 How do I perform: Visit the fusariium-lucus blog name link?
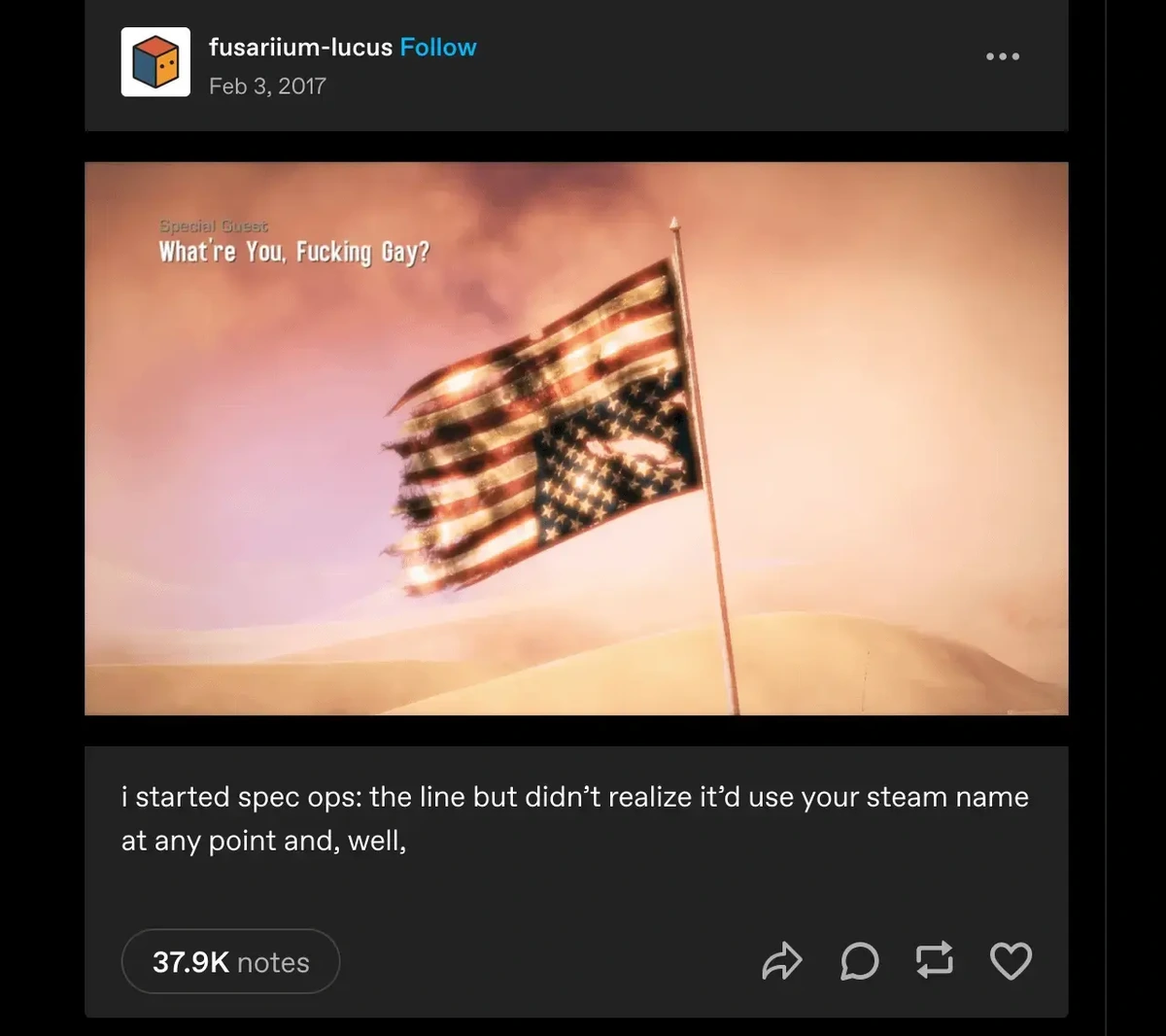[x=300, y=47]
